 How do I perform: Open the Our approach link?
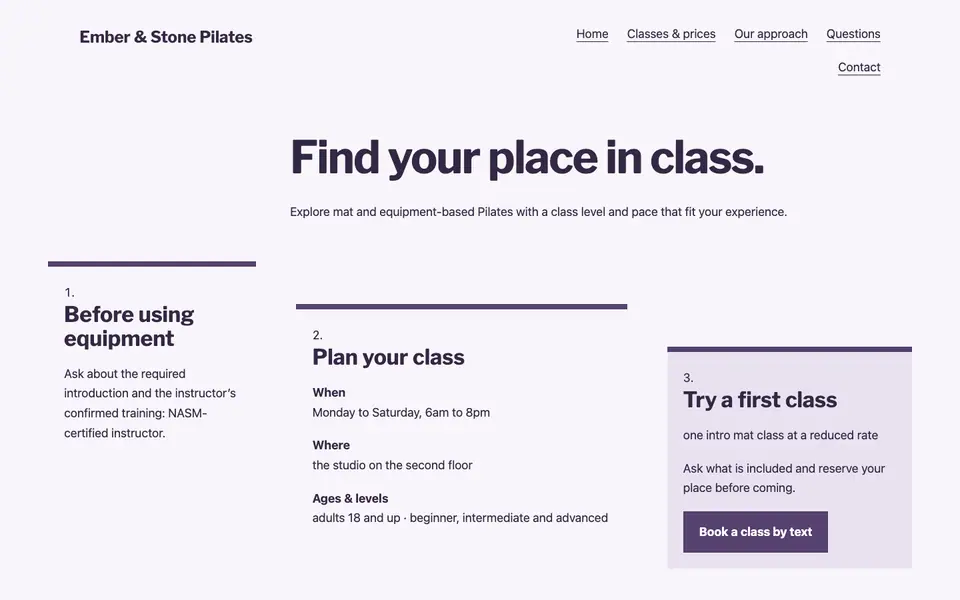771,34
